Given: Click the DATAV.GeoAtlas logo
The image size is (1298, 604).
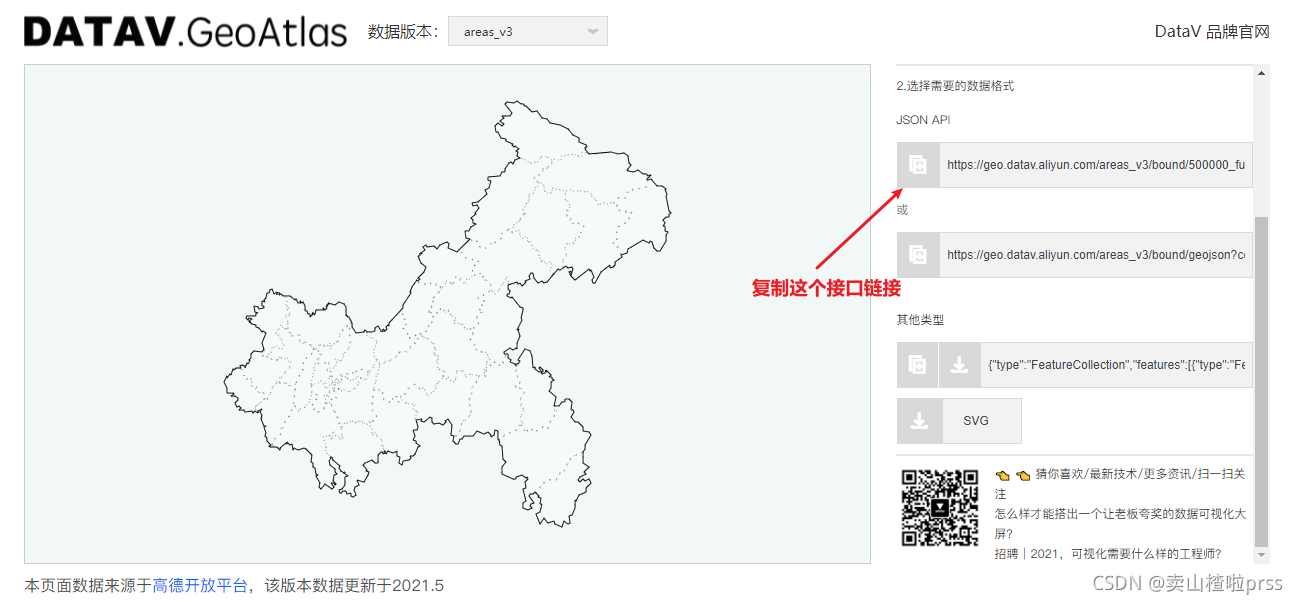Looking at the screenshot, I should click(184, 30).
